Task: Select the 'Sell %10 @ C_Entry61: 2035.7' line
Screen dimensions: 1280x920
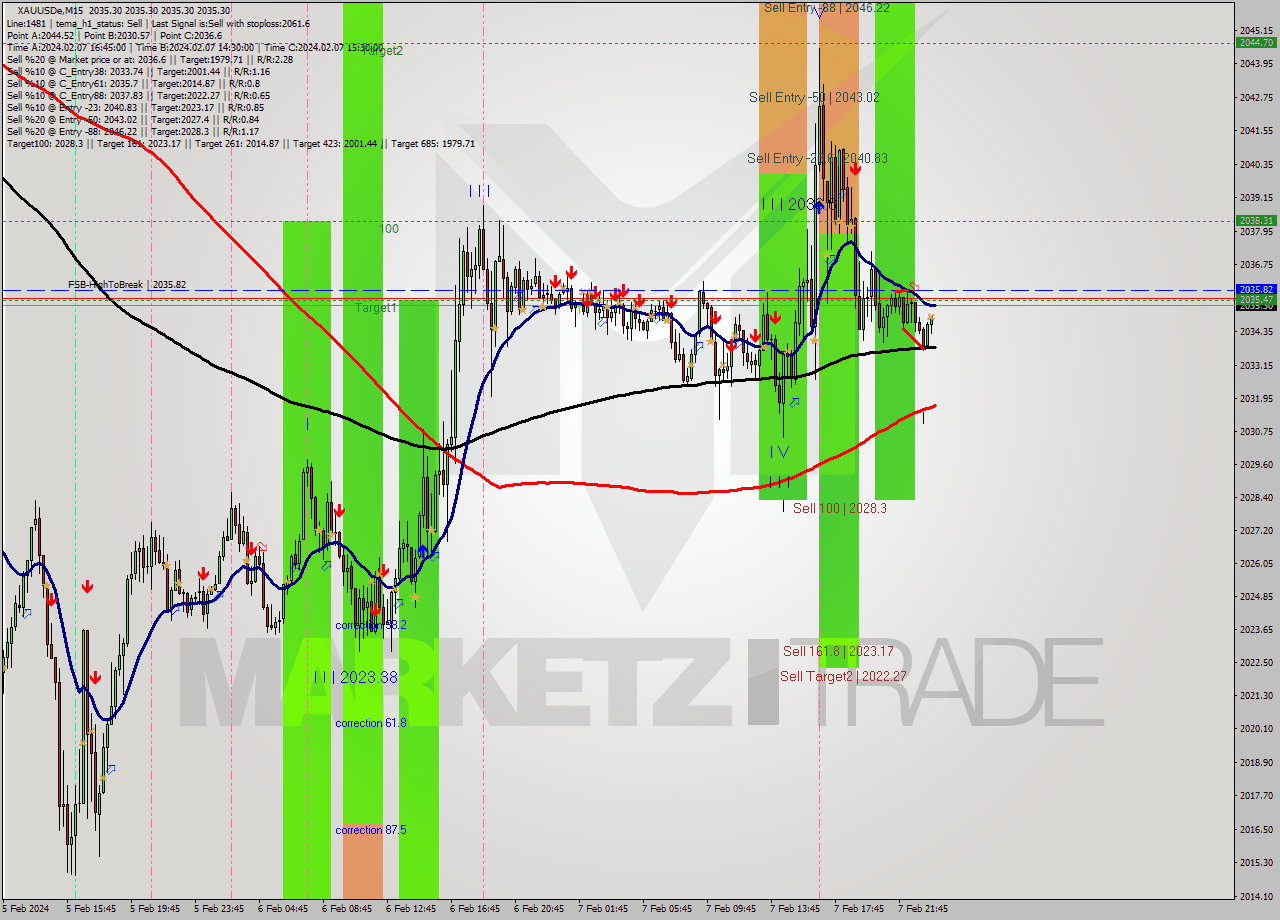Action: [x=135, y=83]
